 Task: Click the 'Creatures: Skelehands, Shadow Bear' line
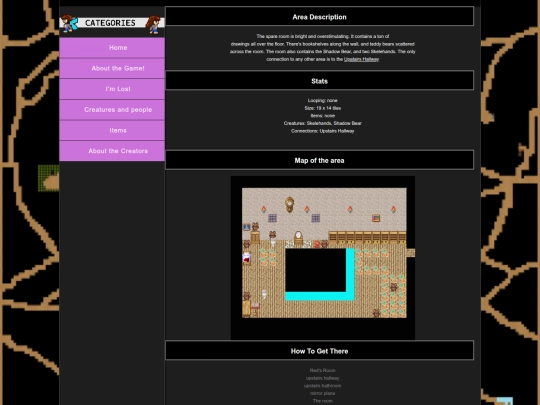[322, 123]
